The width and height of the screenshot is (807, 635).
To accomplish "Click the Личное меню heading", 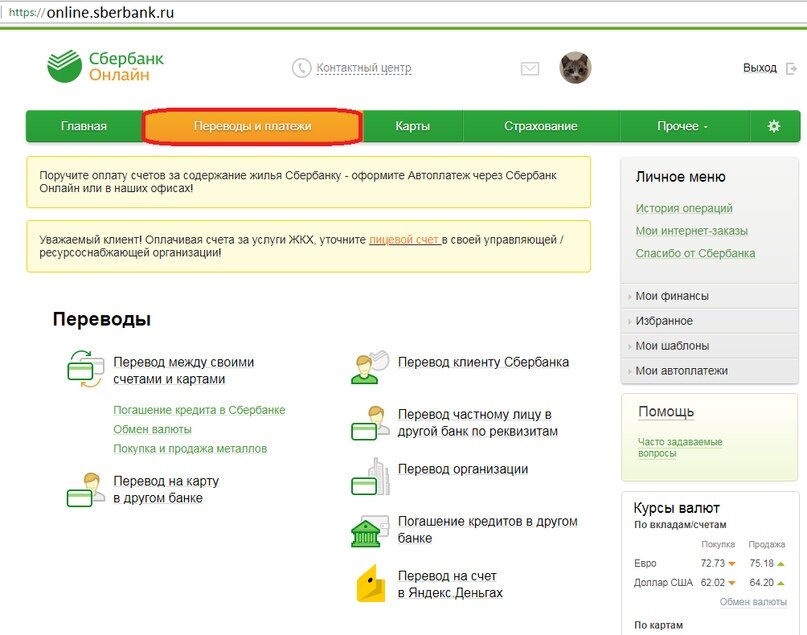I will [x=680, y=177].
